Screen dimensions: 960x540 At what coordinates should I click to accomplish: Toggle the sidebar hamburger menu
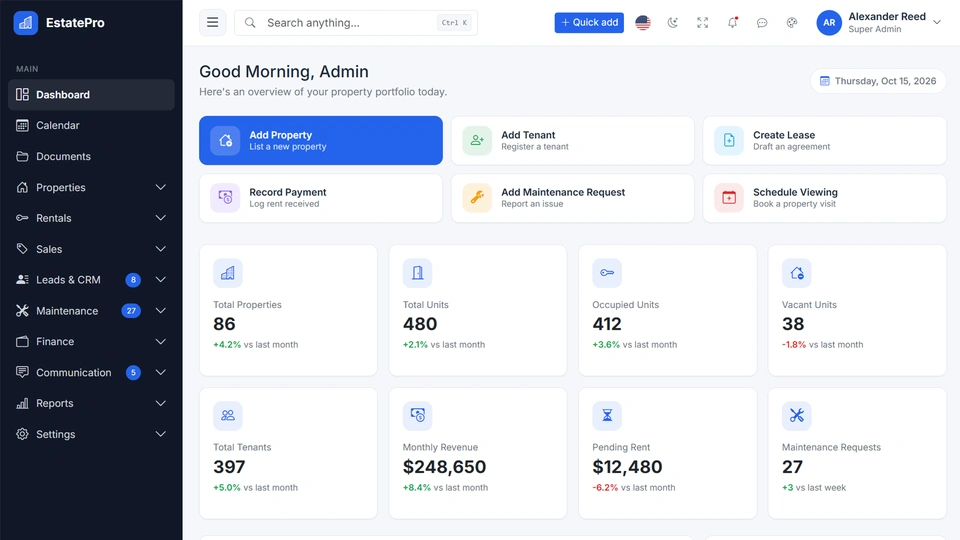click(x=212, y=23)
